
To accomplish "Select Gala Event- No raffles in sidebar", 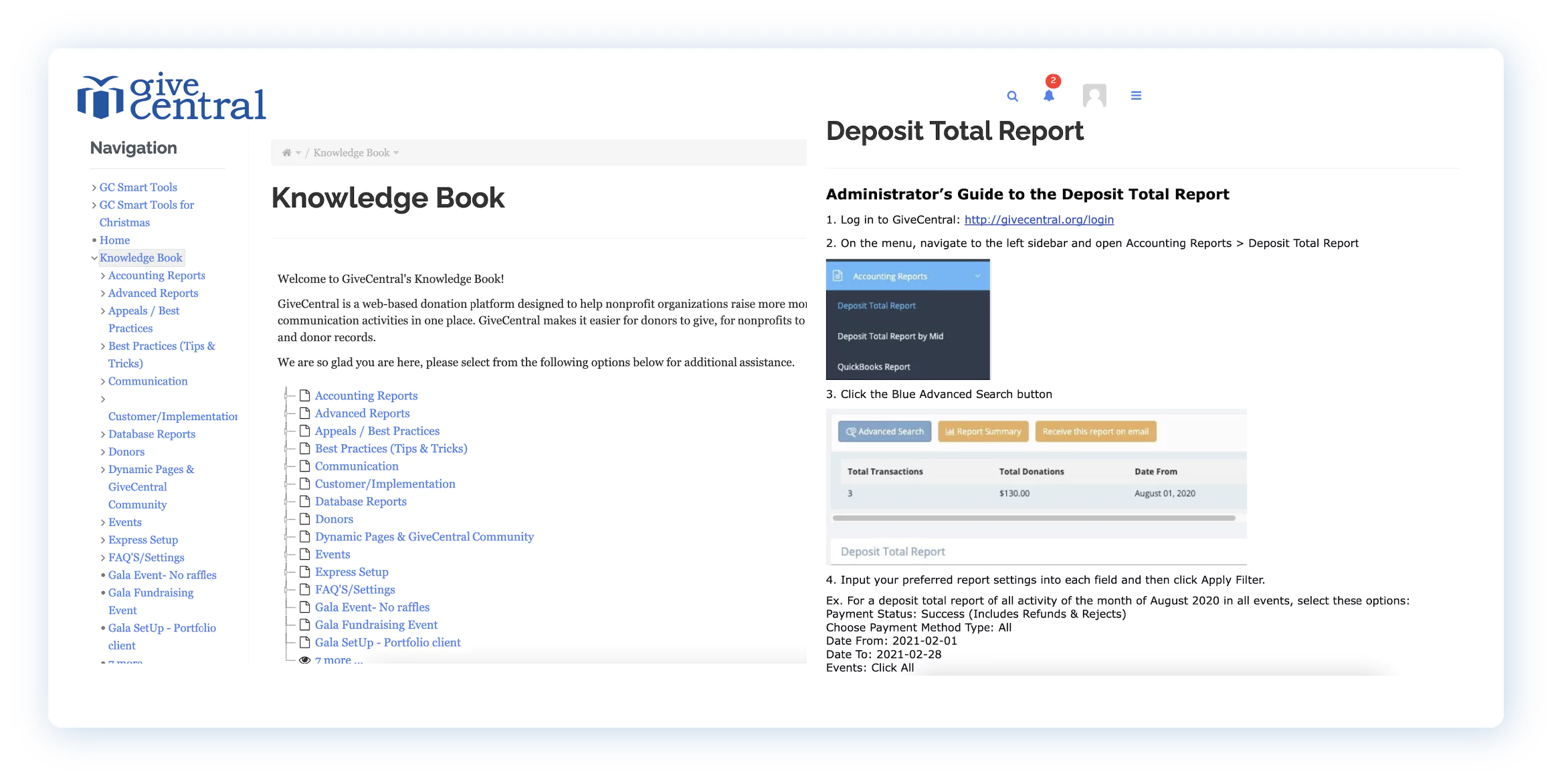I will click(163, 575).
